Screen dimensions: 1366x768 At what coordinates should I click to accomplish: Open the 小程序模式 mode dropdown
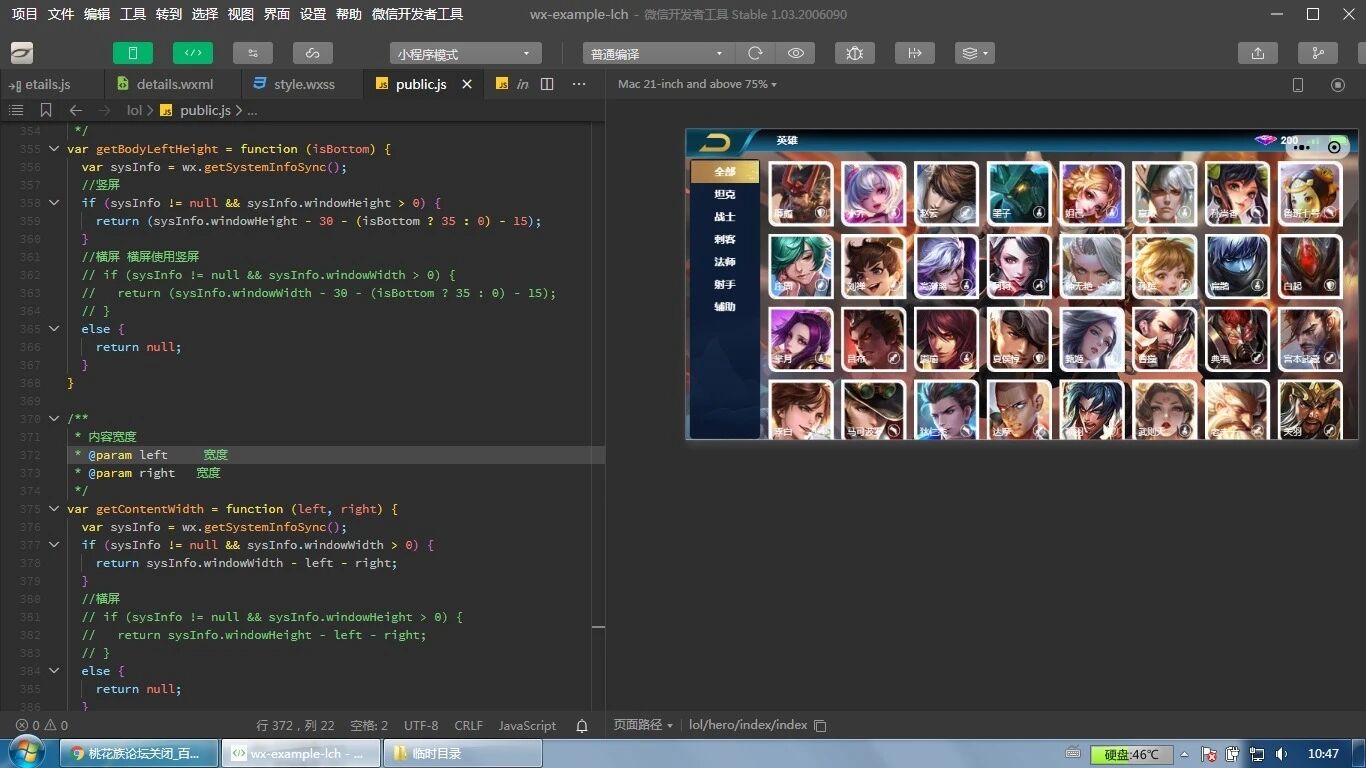point(466,54)
